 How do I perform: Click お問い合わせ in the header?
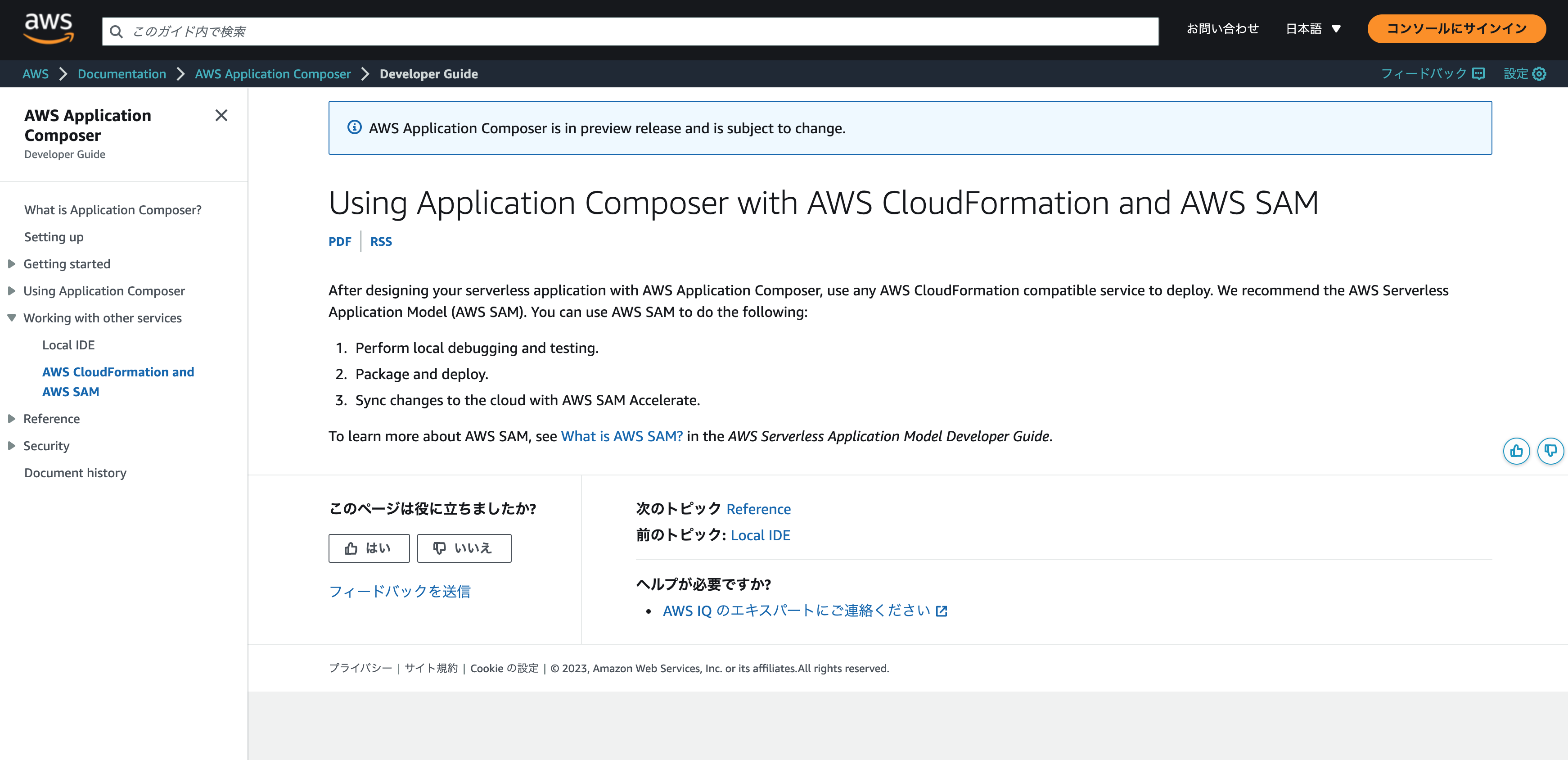point(1222,29)
